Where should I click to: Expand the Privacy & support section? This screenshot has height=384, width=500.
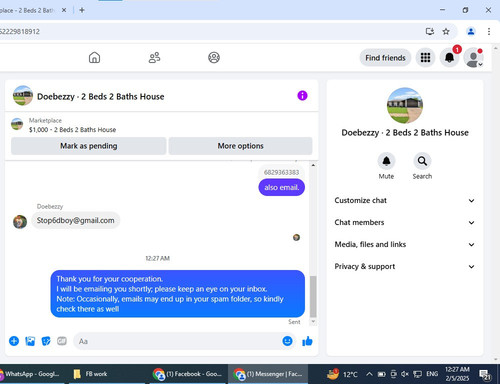[405, 266]
